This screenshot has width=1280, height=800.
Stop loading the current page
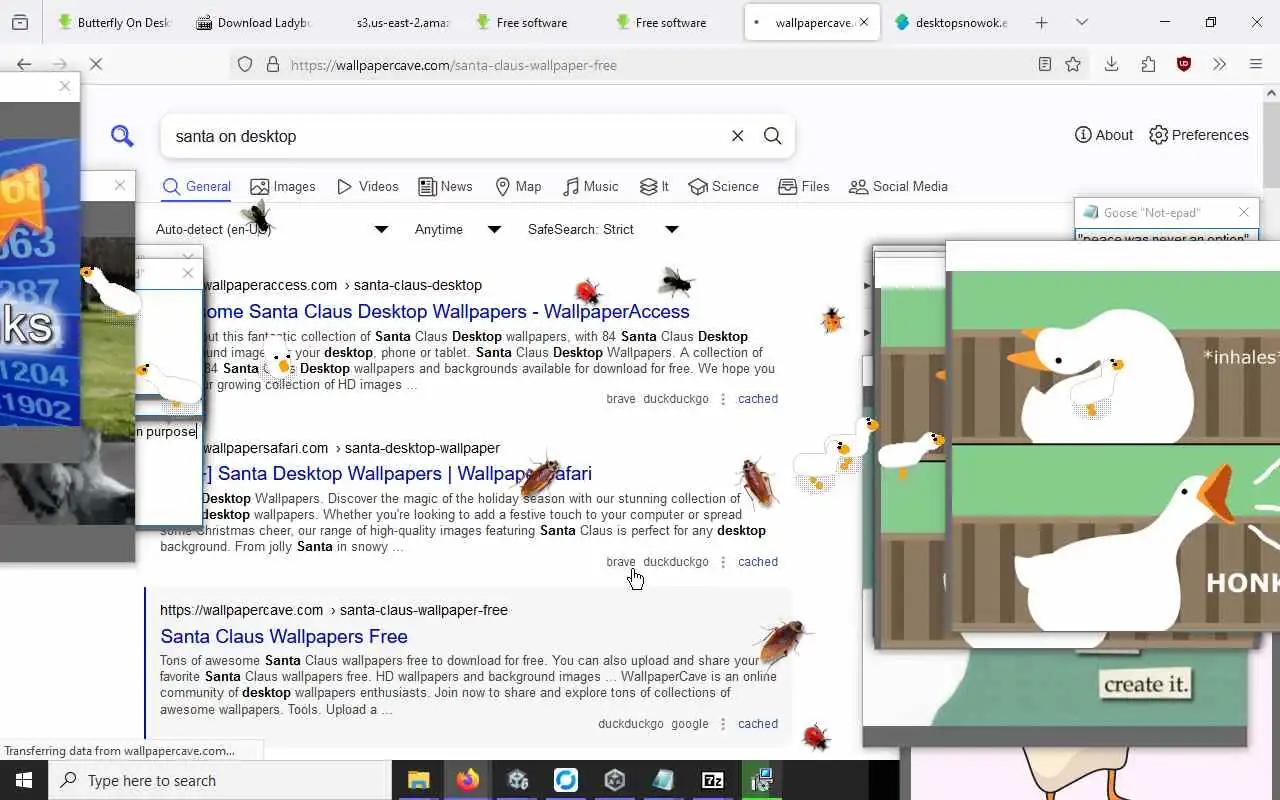(96, 64)
